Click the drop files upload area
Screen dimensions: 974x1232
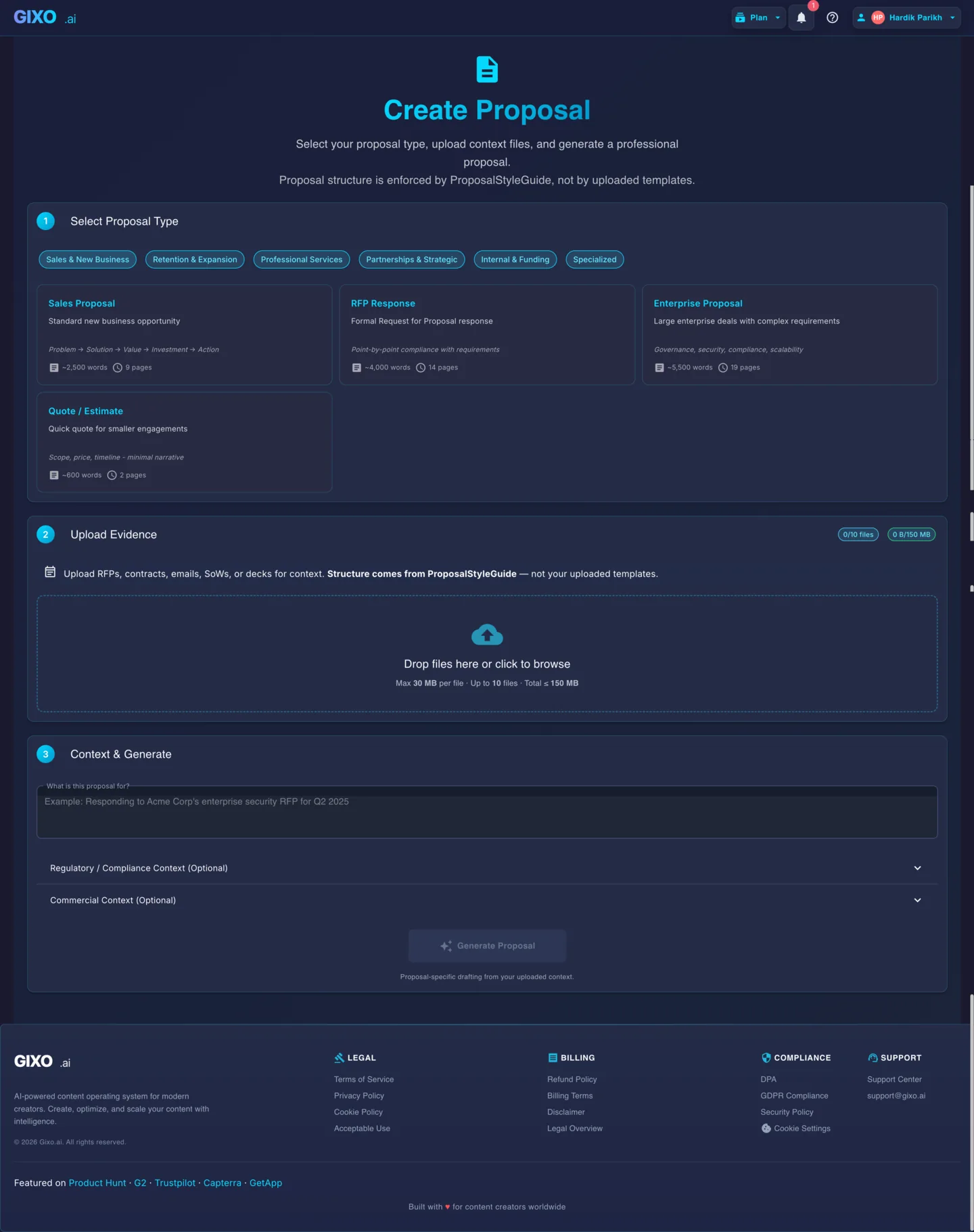point(487,654)
